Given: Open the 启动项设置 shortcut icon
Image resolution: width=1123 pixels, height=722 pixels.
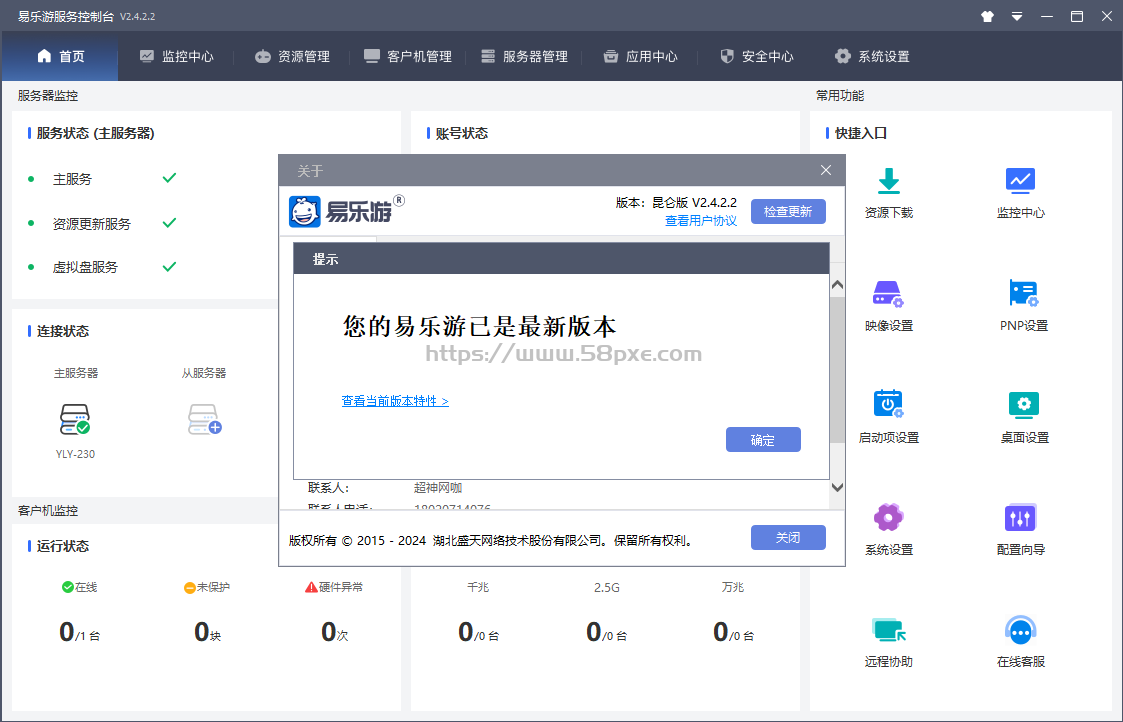Looking at the screenshot, I should click(x=889, y=405).
